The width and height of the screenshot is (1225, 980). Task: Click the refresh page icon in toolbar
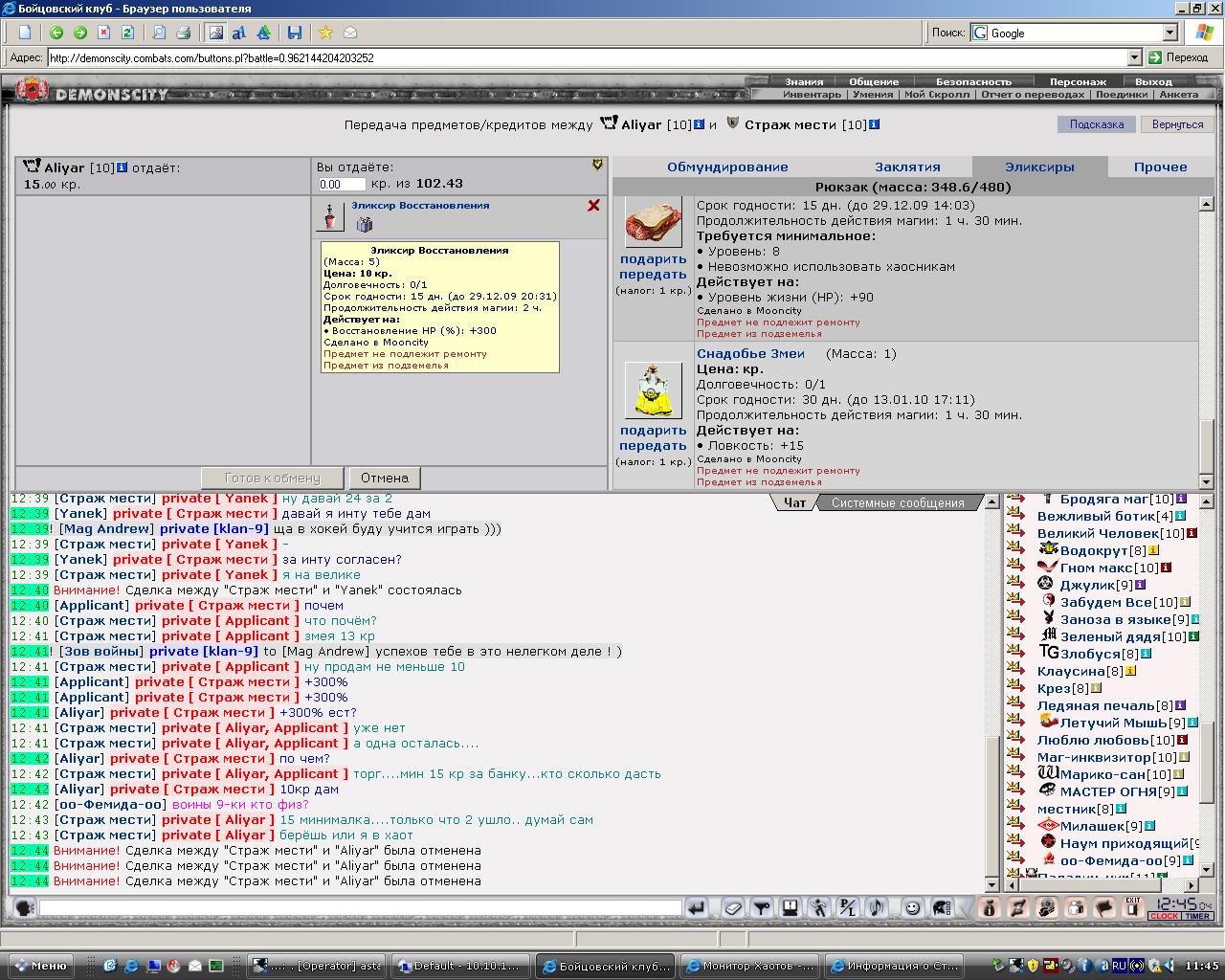point(127,33)
